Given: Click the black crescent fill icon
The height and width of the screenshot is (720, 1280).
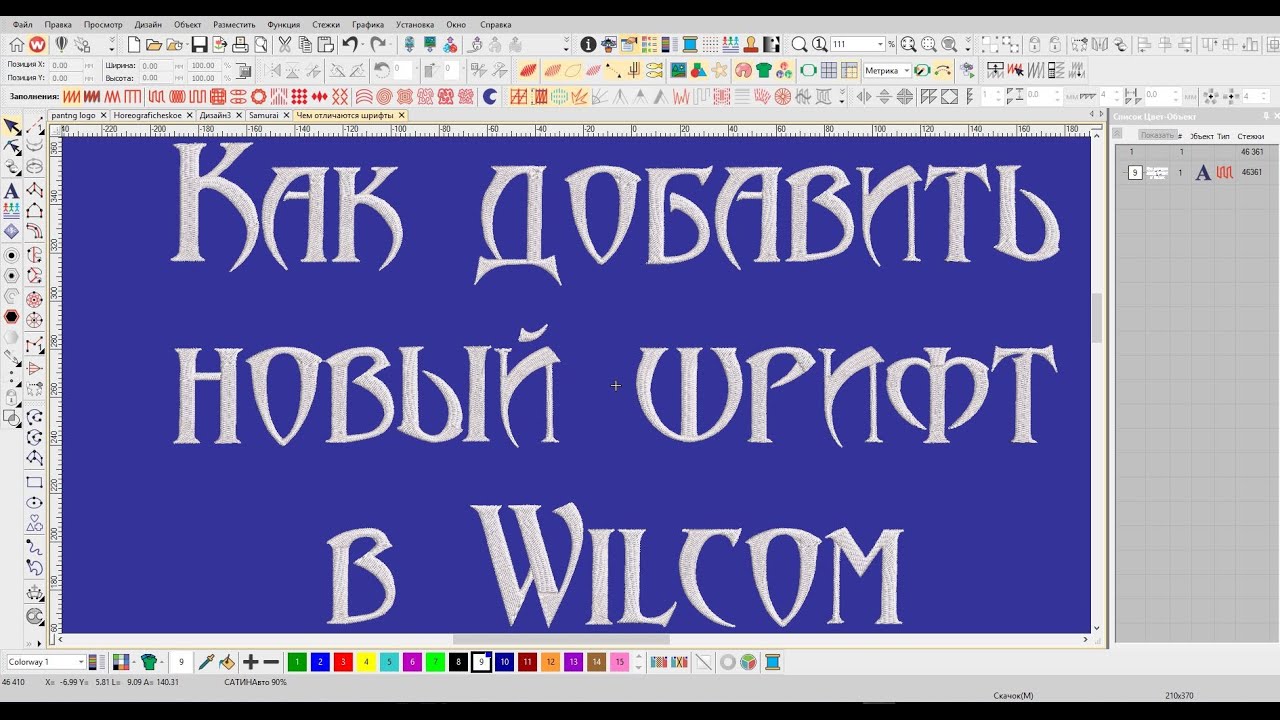Looking at the screenshot, I should [x=490, y=96].
